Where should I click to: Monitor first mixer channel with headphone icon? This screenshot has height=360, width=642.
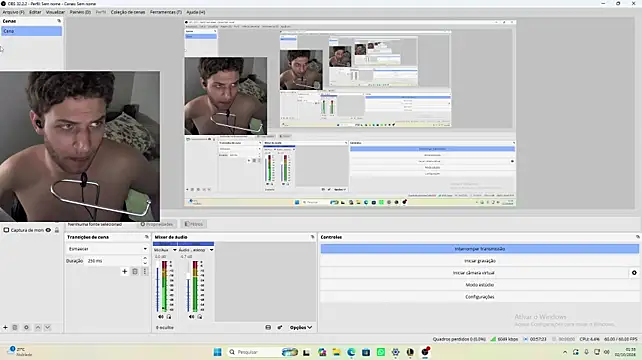pos(169,317)
